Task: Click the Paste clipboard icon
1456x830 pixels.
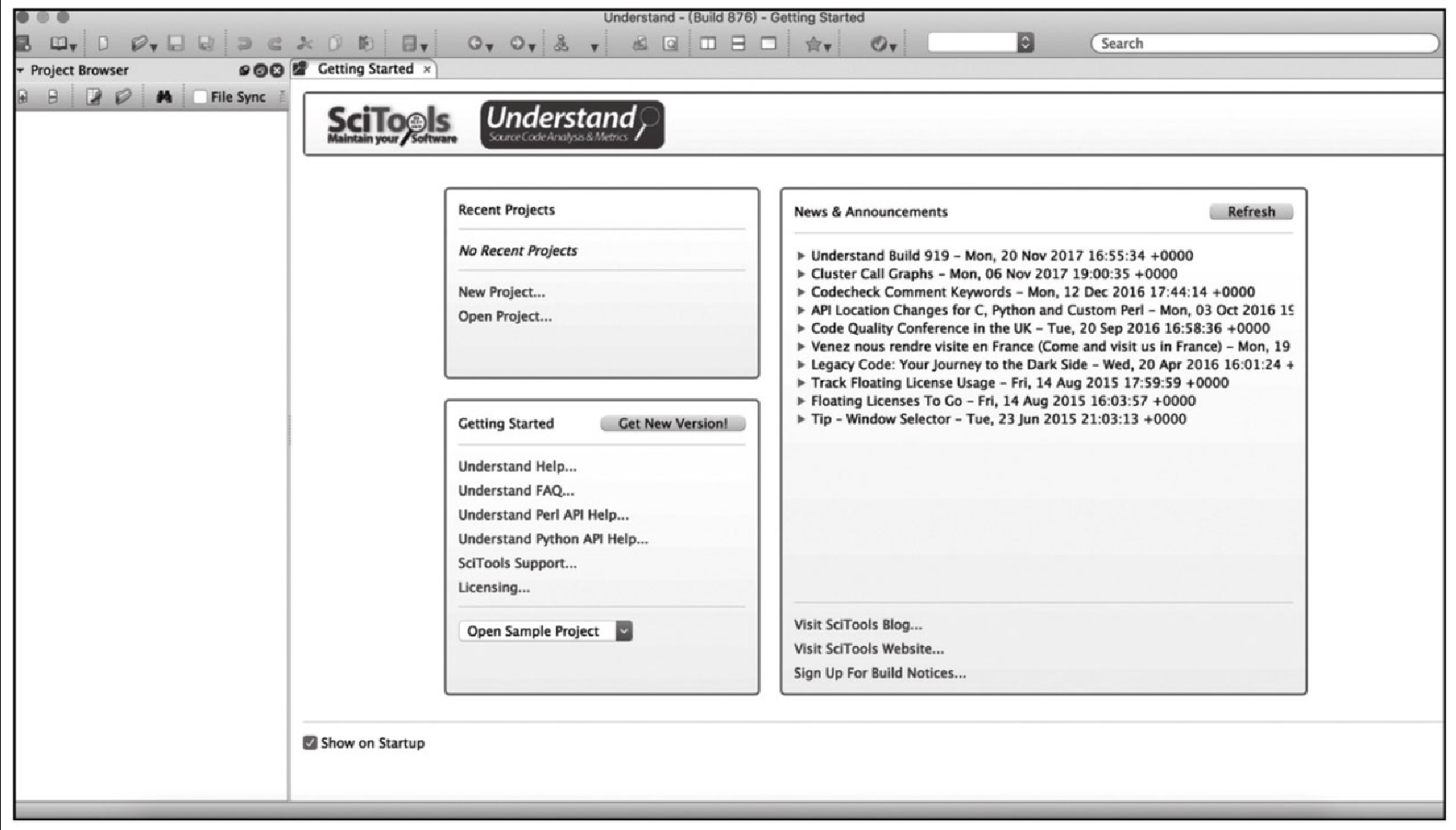Action: [x=365, y=44]
